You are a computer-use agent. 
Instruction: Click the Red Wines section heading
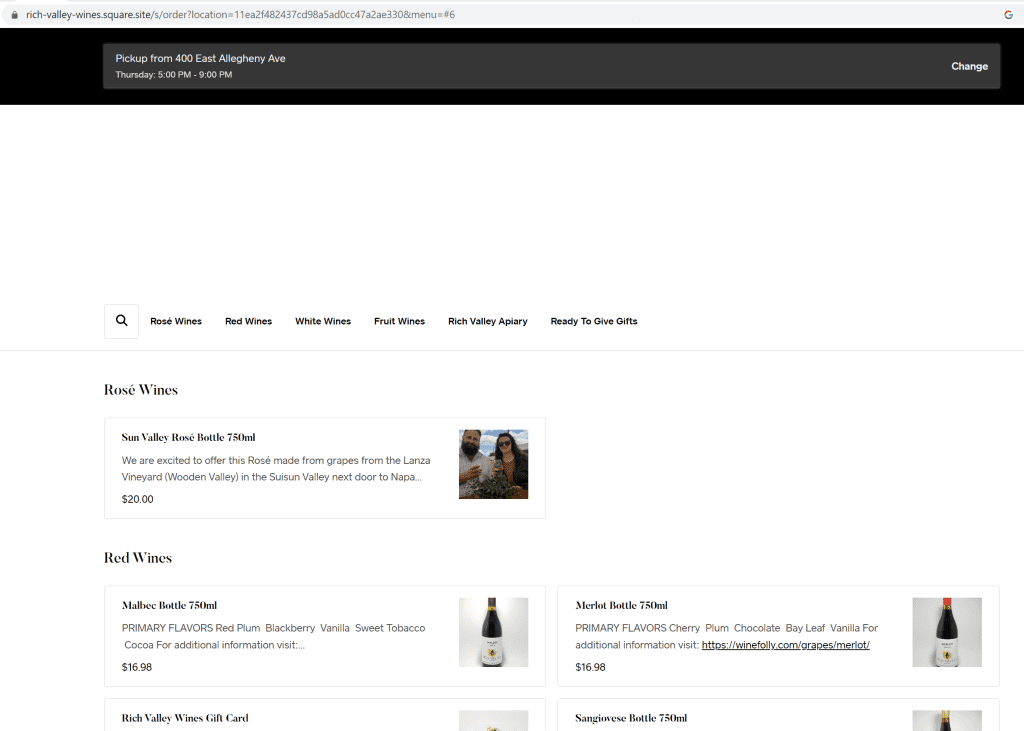(138, 558)
